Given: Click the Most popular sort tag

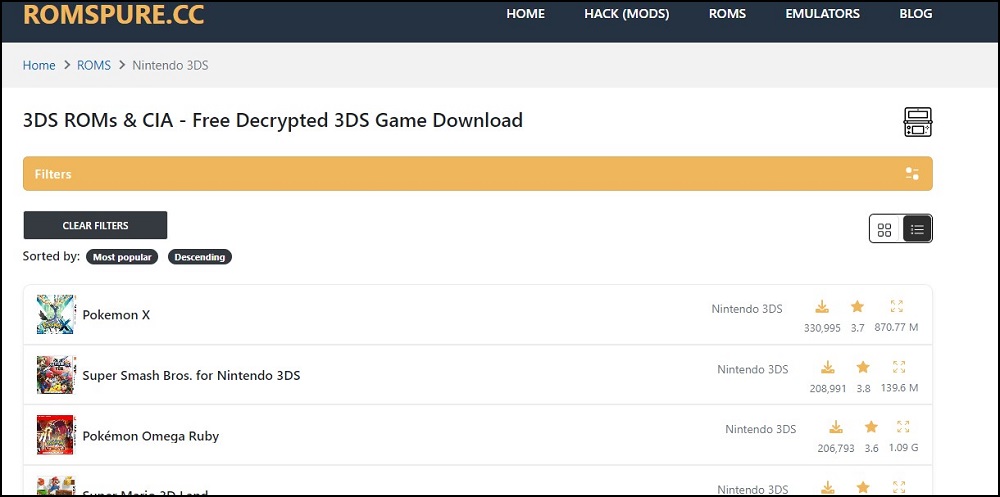Looking at the screenshot, I should click(x=122, y=257).
